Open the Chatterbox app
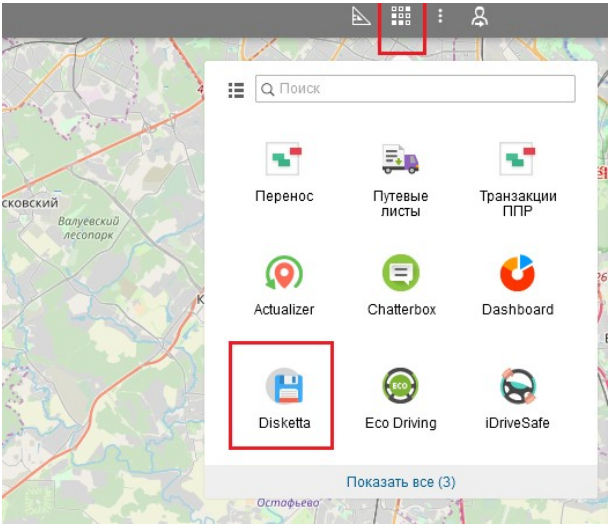Viewport: 612px width, 529px height. coord(401,285)
